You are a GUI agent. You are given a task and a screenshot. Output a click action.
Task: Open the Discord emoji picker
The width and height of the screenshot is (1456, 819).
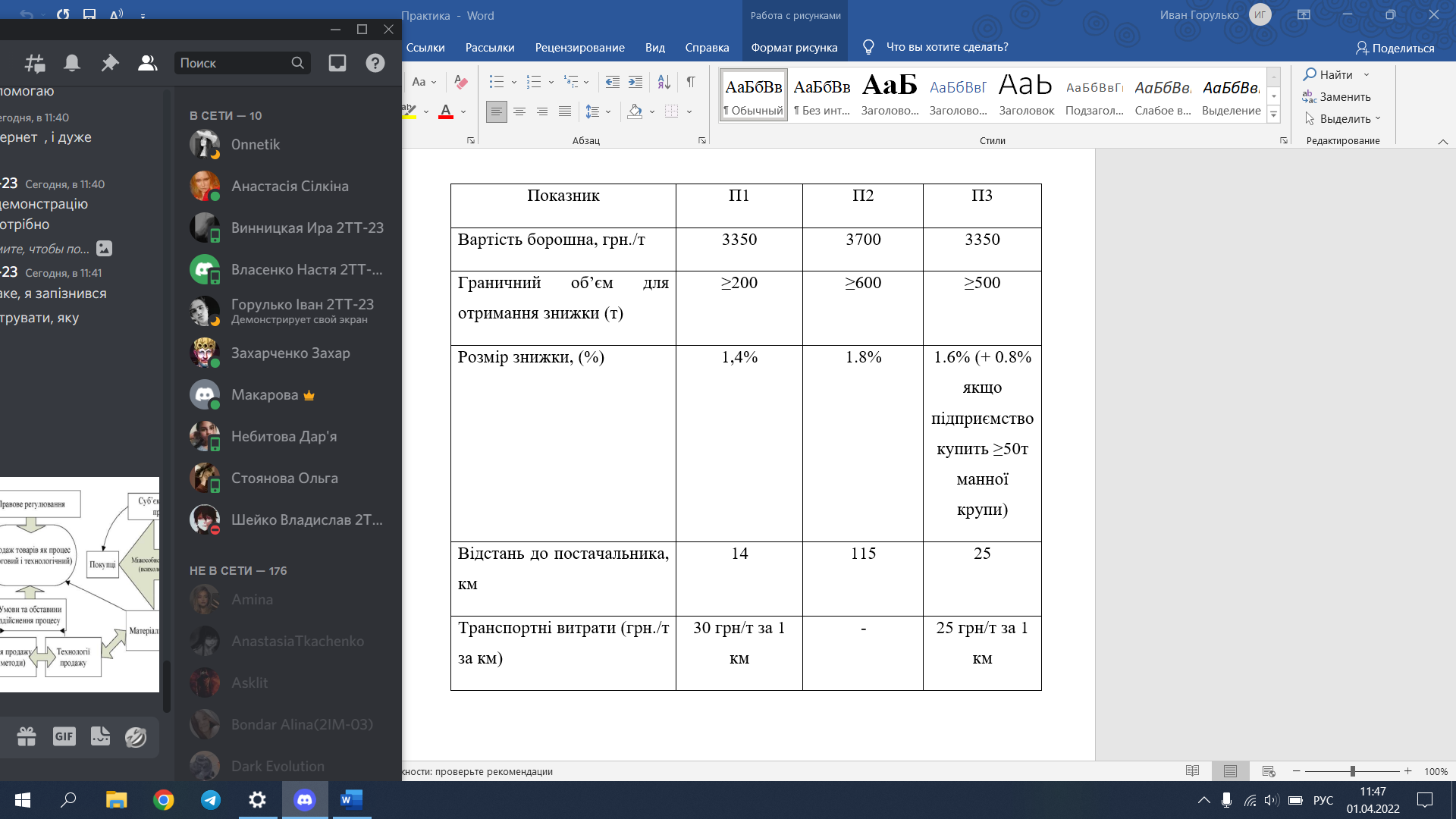click(136, 736)
